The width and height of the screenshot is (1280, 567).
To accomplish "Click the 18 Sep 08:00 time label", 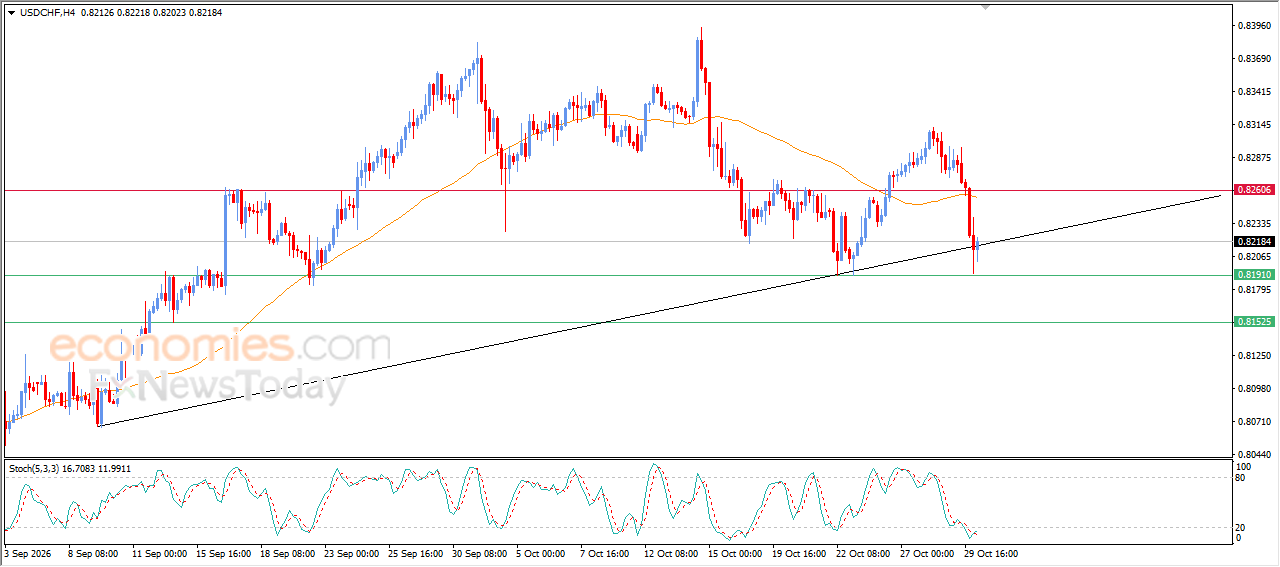I will 289,552.
